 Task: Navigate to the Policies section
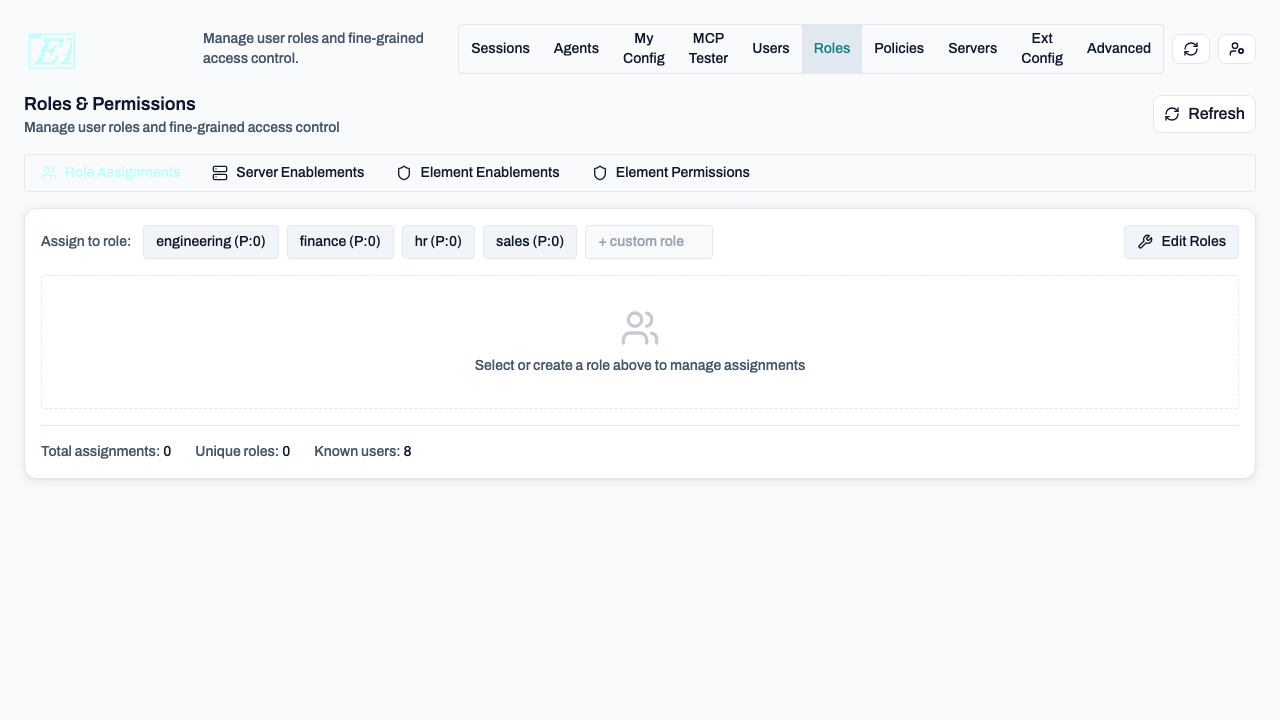[898, 48]
